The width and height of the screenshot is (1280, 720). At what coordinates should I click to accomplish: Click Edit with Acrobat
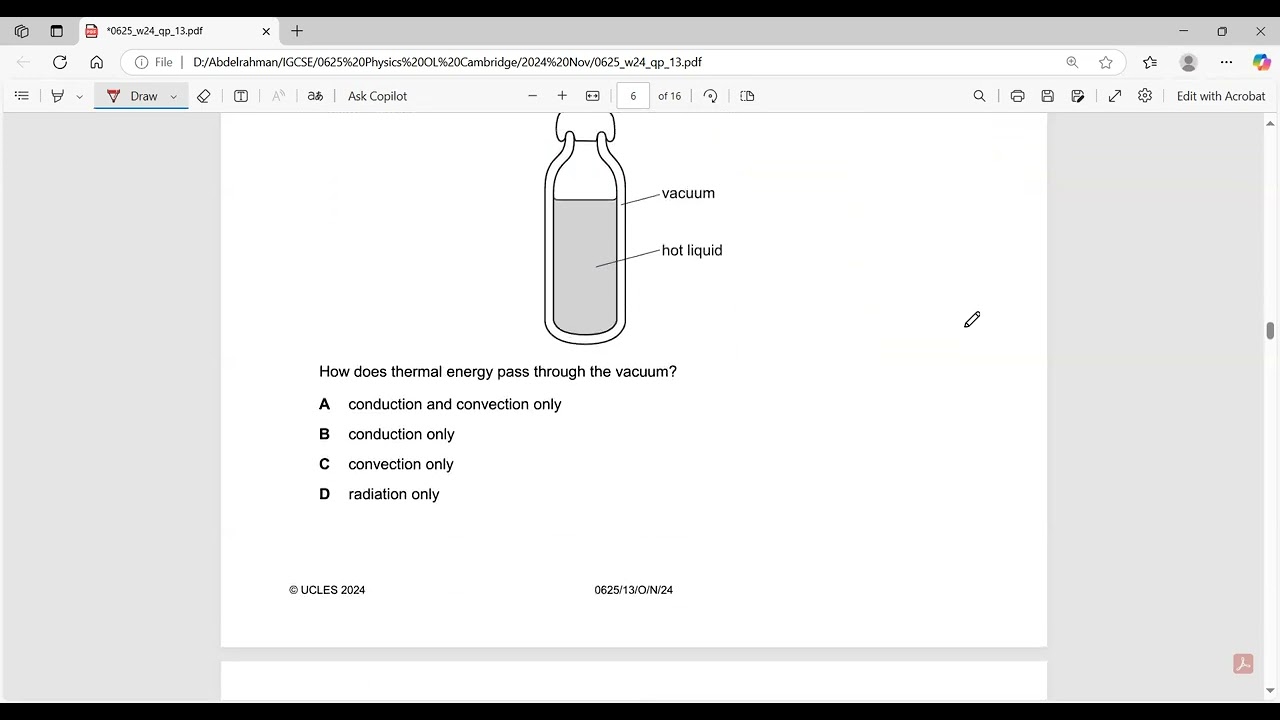tap(1221, 96)
